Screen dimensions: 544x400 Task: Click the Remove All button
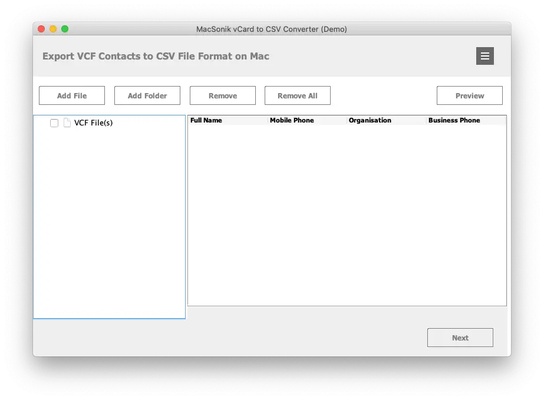297,95
